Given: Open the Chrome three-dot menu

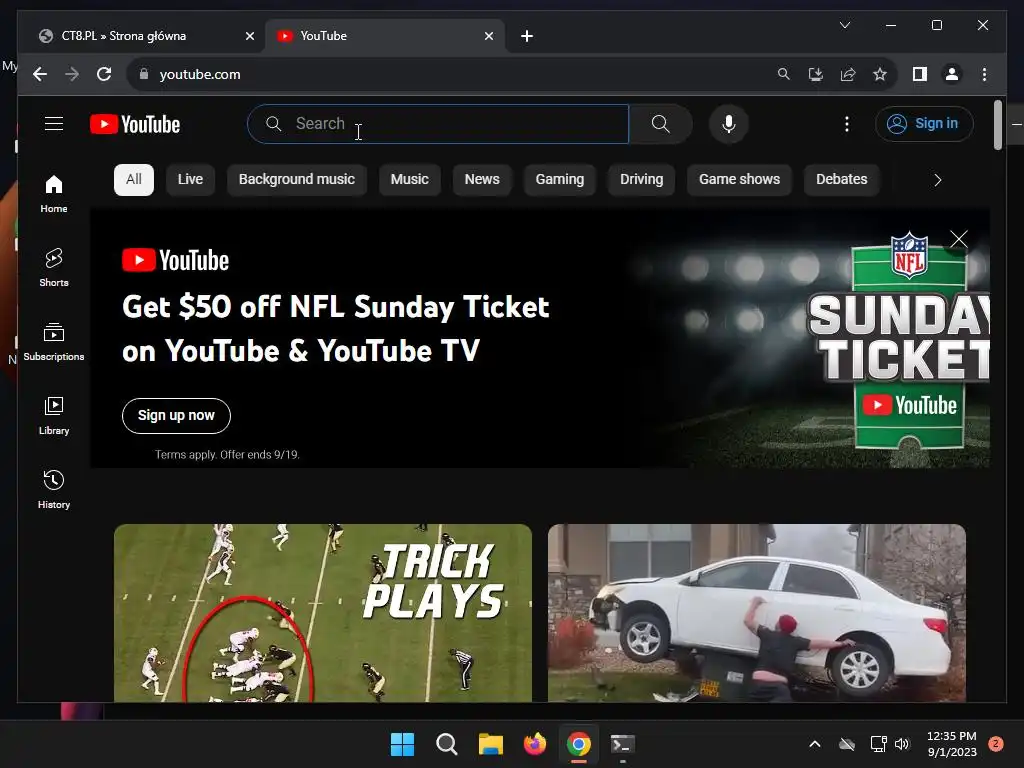Looking at the screenshot, I should (x=984, y=74).
